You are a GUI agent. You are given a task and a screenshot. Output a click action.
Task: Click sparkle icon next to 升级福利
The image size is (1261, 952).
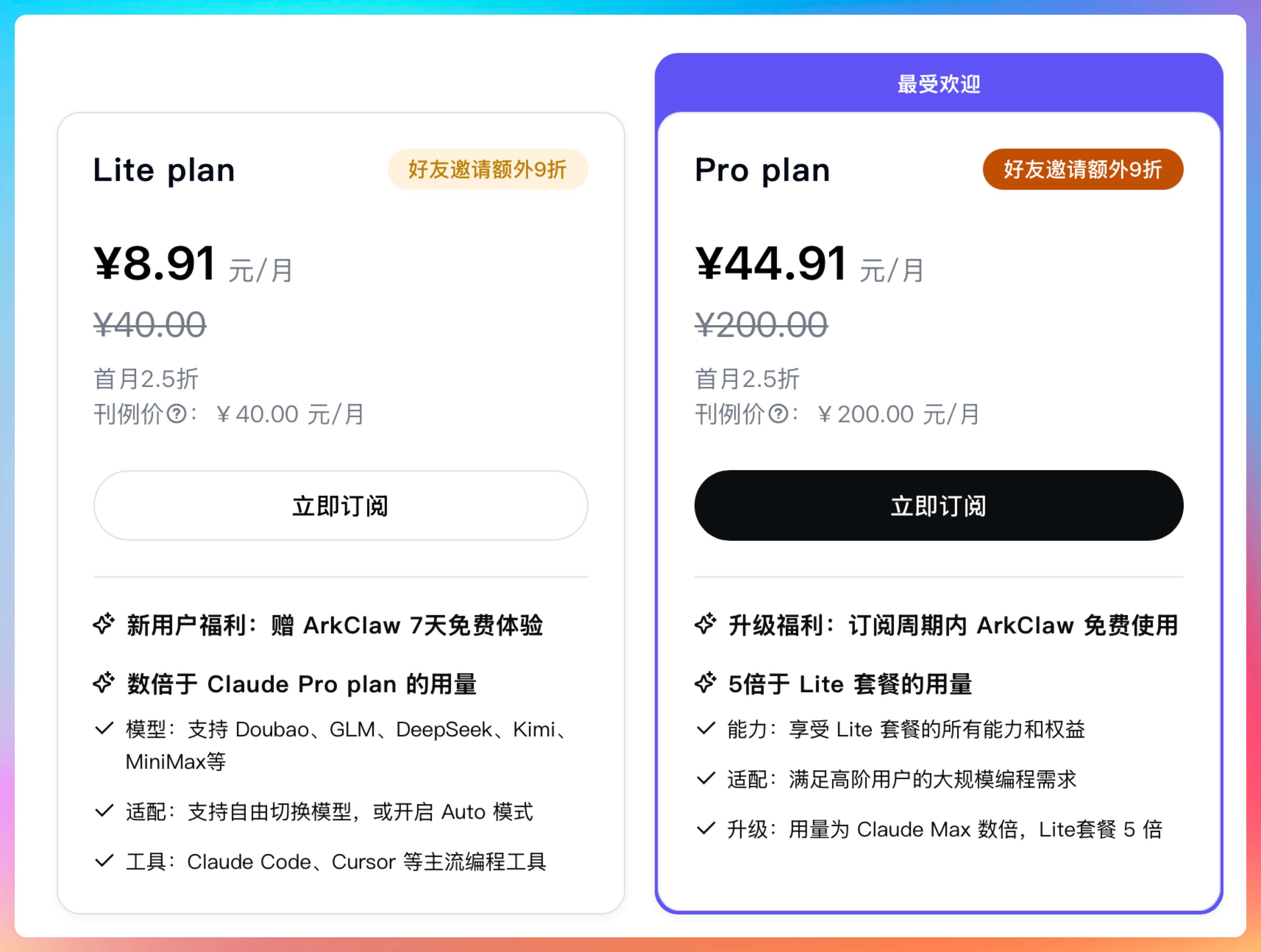(706, 624)
